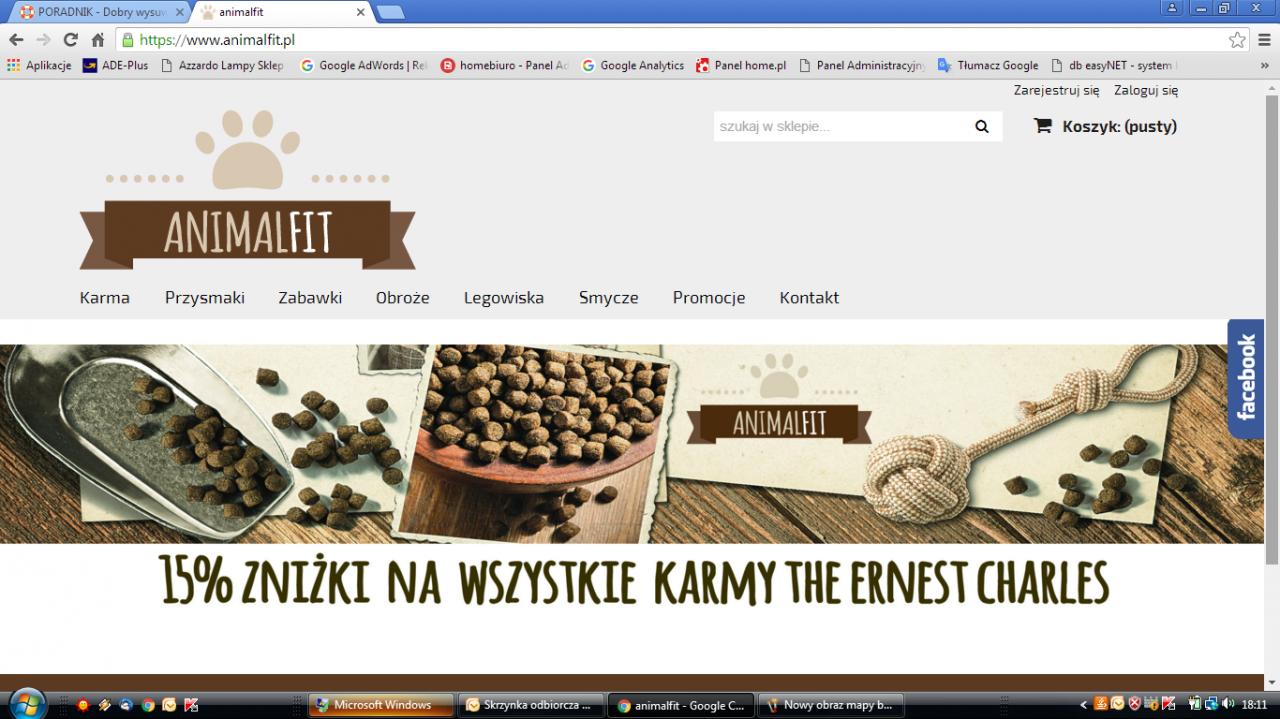
Task: Open the Przysmaki menu category
Action: (x=205, y=298)
